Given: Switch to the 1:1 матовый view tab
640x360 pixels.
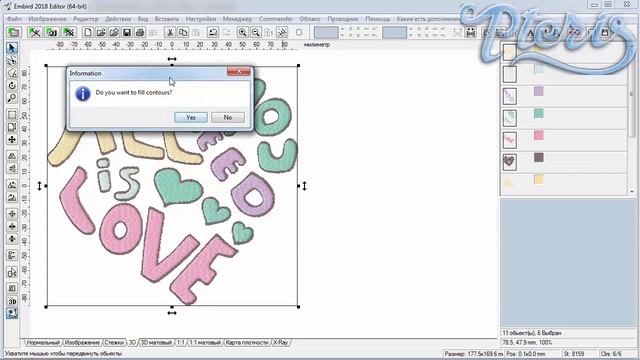Looking at the screenshot, I should [x=204, y=342].
